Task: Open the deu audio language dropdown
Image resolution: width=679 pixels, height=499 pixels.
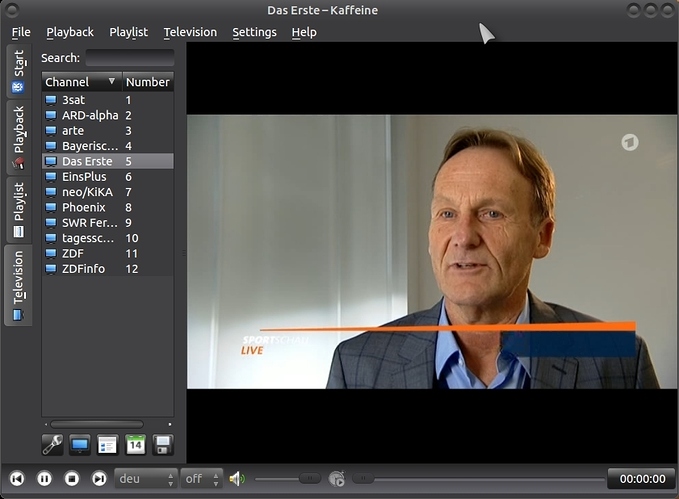Action: [145, 479]
